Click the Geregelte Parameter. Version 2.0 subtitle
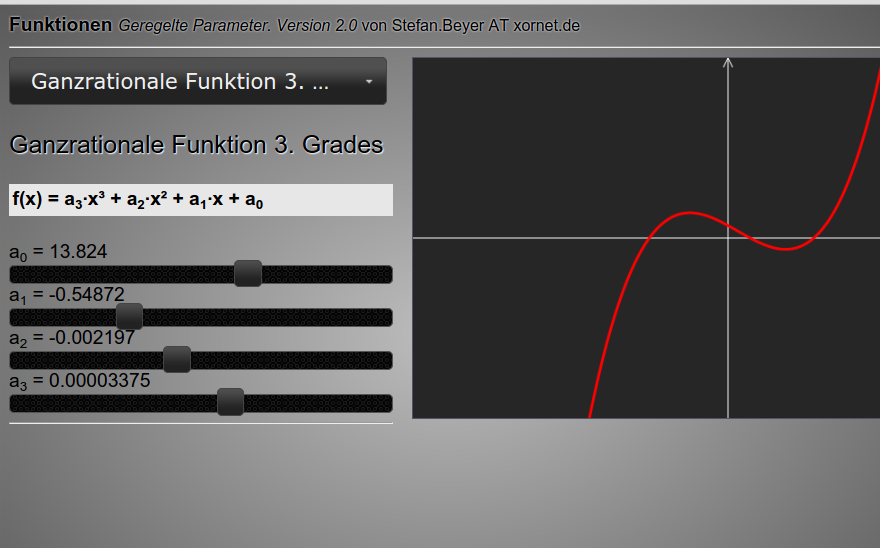This screenshot has width=880, height=548. coord(237,25)
